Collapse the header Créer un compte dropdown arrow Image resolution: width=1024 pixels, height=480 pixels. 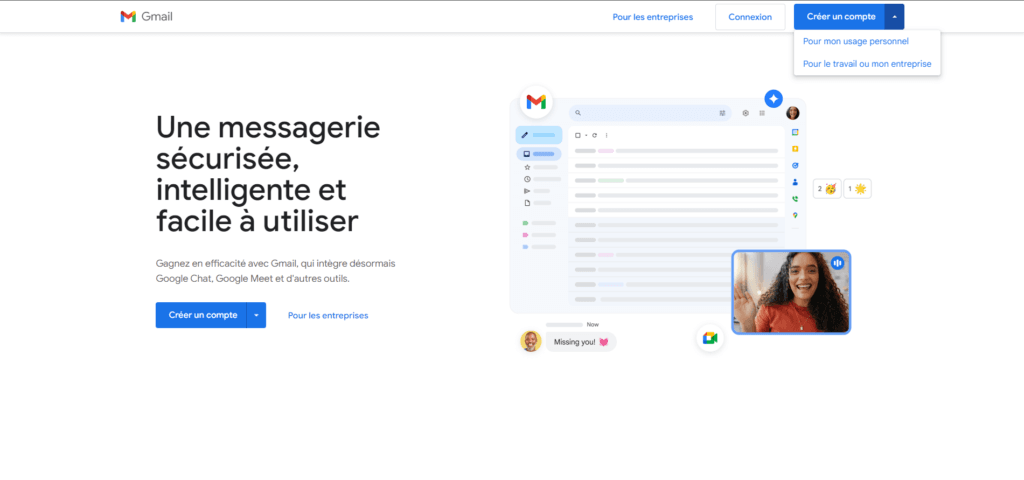click(x=894, y=17)
